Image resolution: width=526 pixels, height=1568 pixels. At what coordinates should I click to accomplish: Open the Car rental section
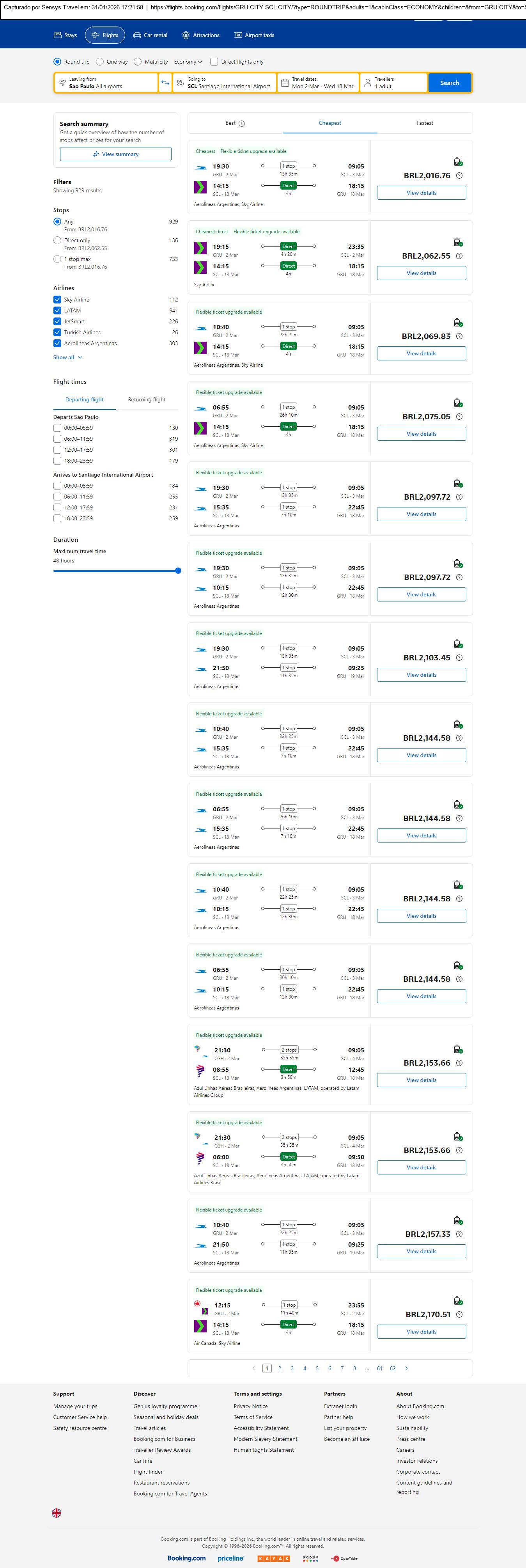pyautogui.click(x=151, y=35)
